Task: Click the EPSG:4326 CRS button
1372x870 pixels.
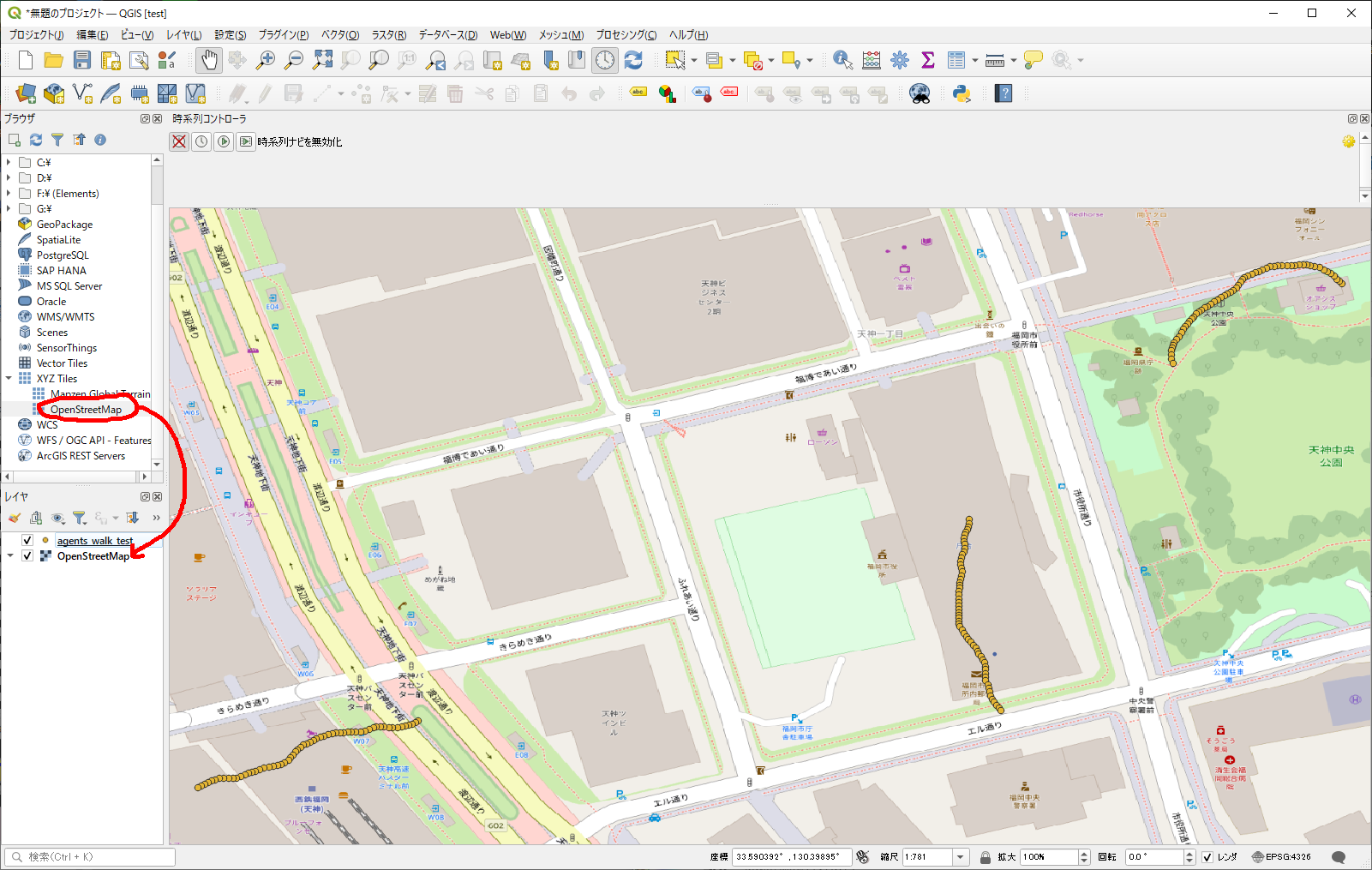Action: pos(1282,857)
